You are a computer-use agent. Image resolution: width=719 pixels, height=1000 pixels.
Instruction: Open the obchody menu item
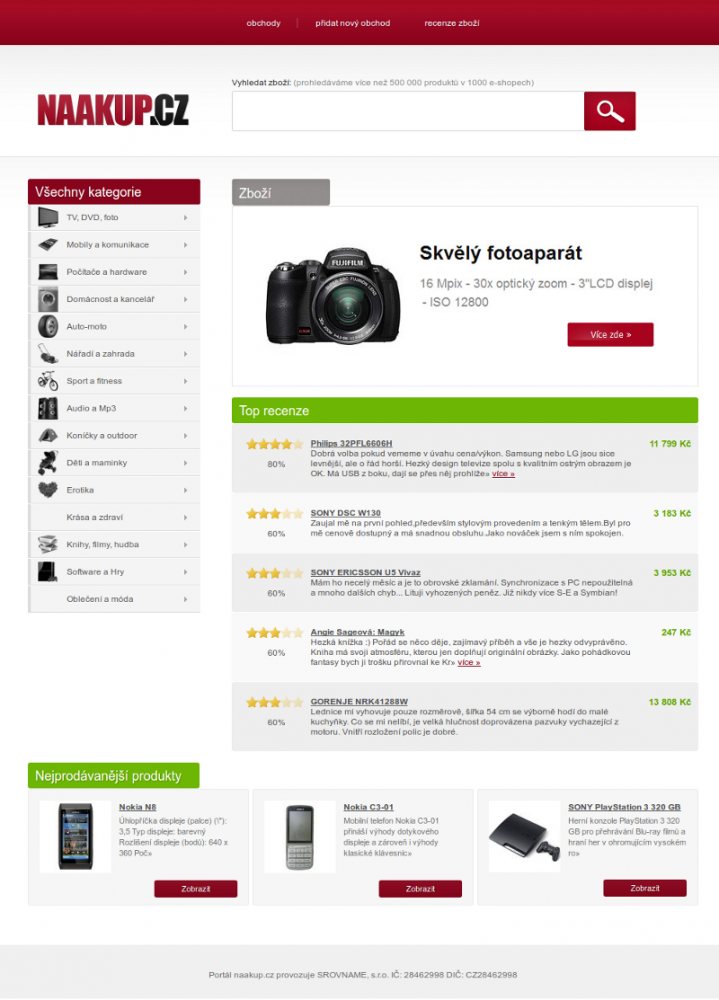263,23
